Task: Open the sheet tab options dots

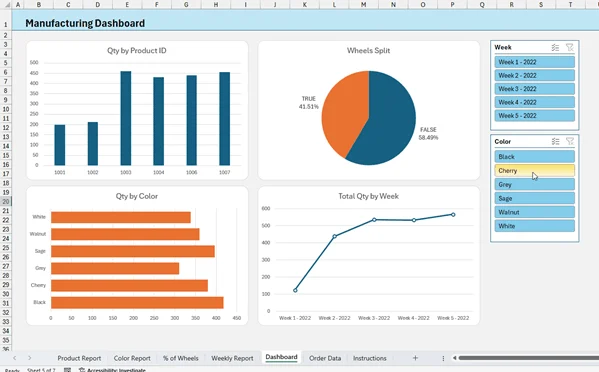Action: 443,358
